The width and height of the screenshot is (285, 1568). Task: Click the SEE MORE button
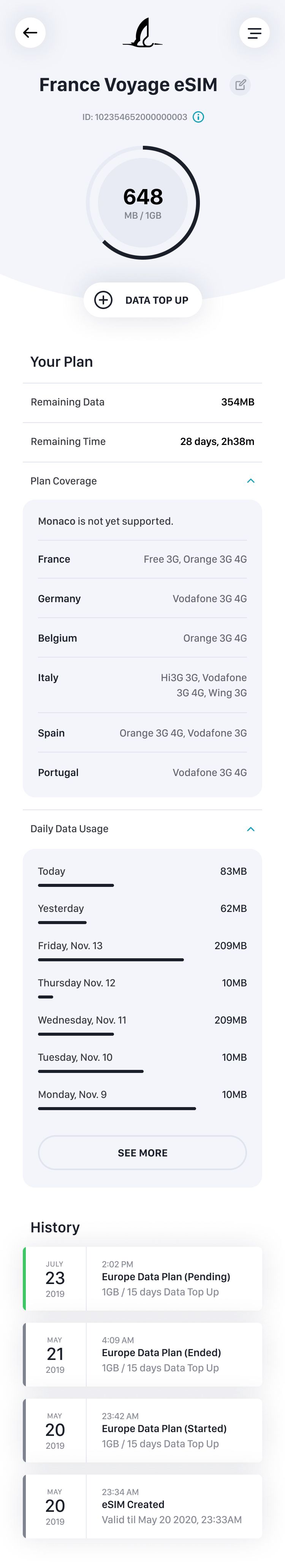142,1152
